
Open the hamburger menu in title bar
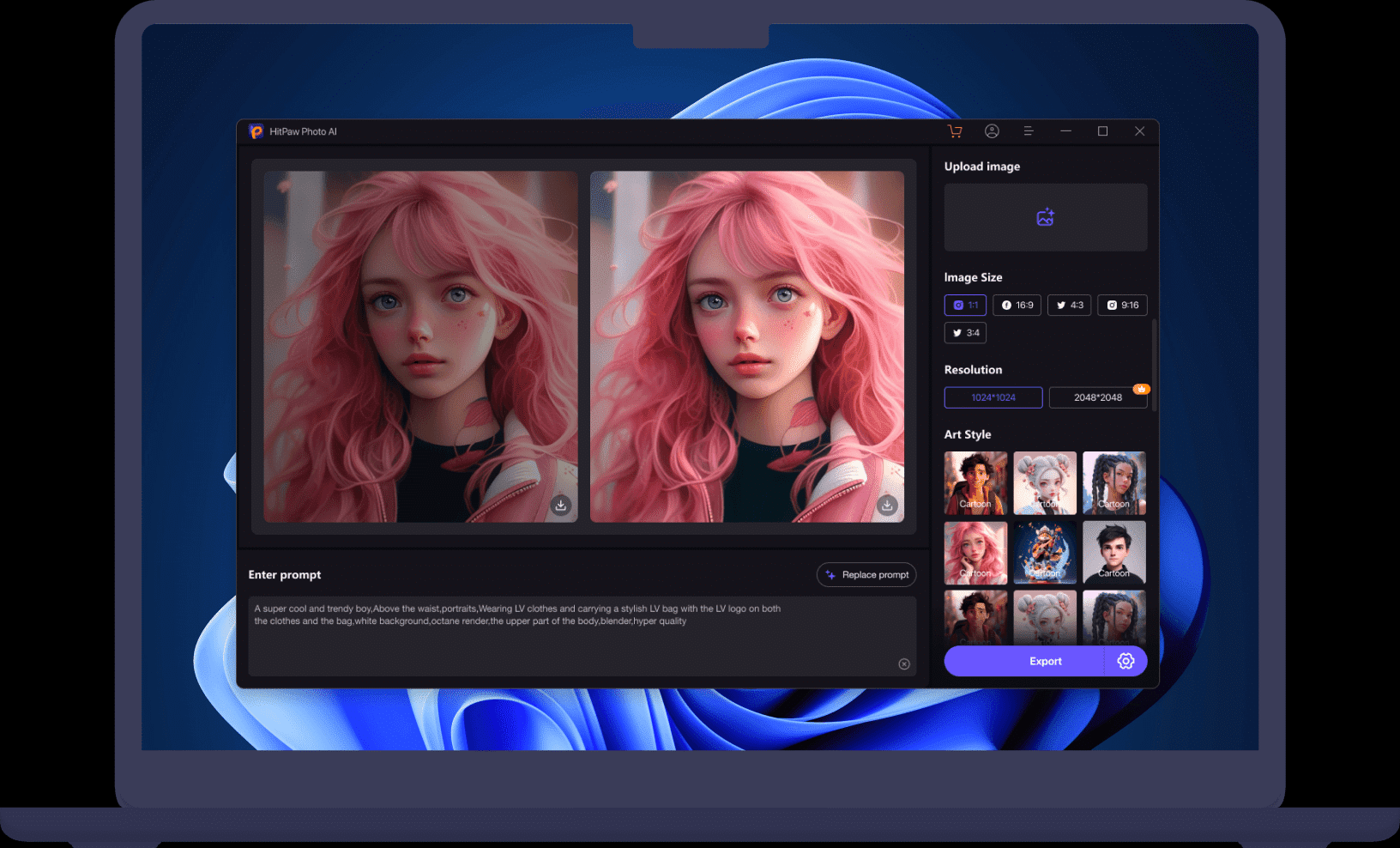[x=1028, y=131]
